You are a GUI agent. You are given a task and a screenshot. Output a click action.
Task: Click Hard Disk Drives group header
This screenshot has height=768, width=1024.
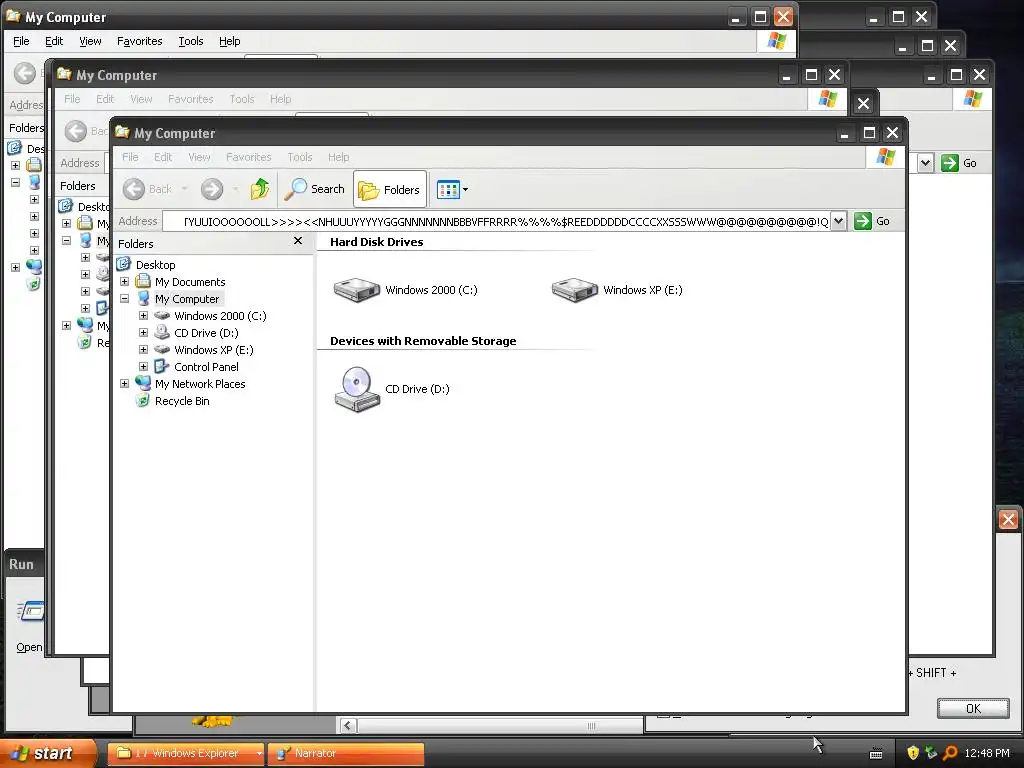(x=377, y=242)
